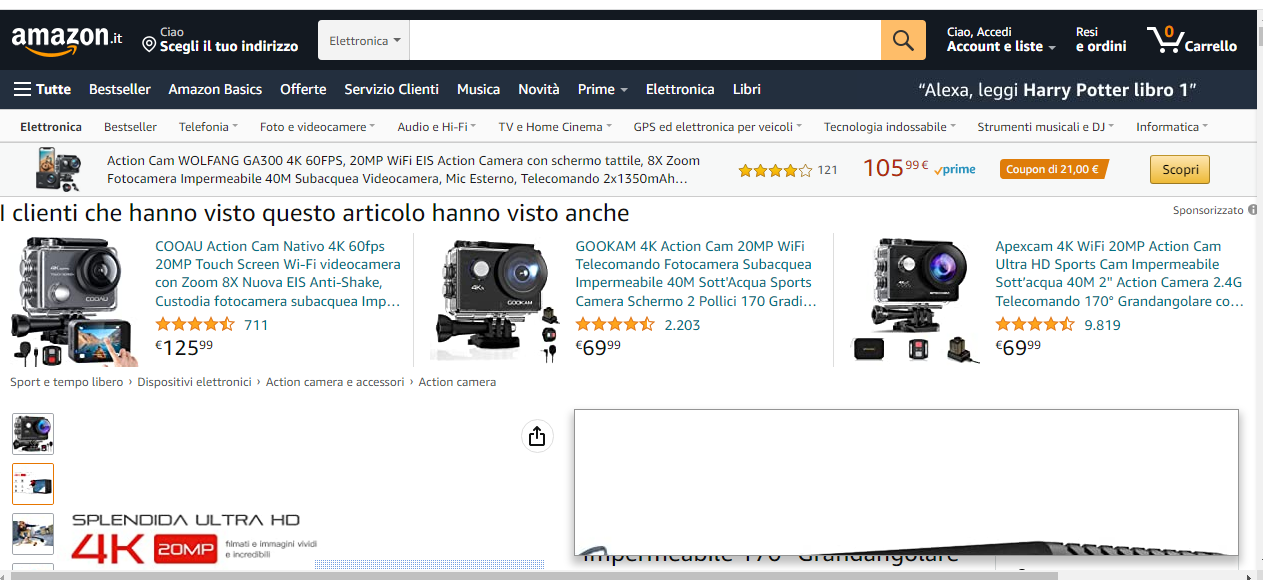Click the GOOKAM action cam product image
Viewport: 1263px width, 580px height.
point(497,300)
